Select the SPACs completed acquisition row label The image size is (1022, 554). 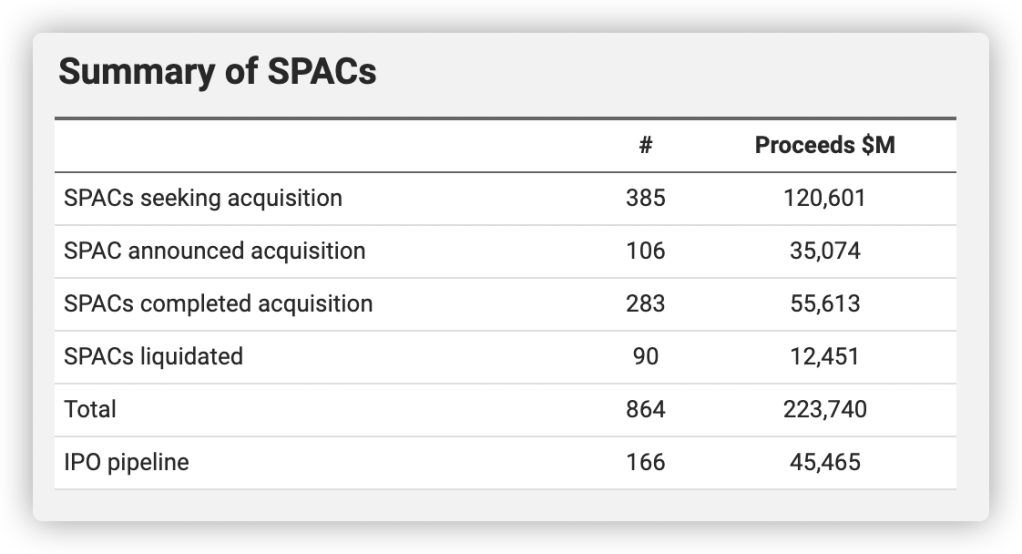coord(218,304)
